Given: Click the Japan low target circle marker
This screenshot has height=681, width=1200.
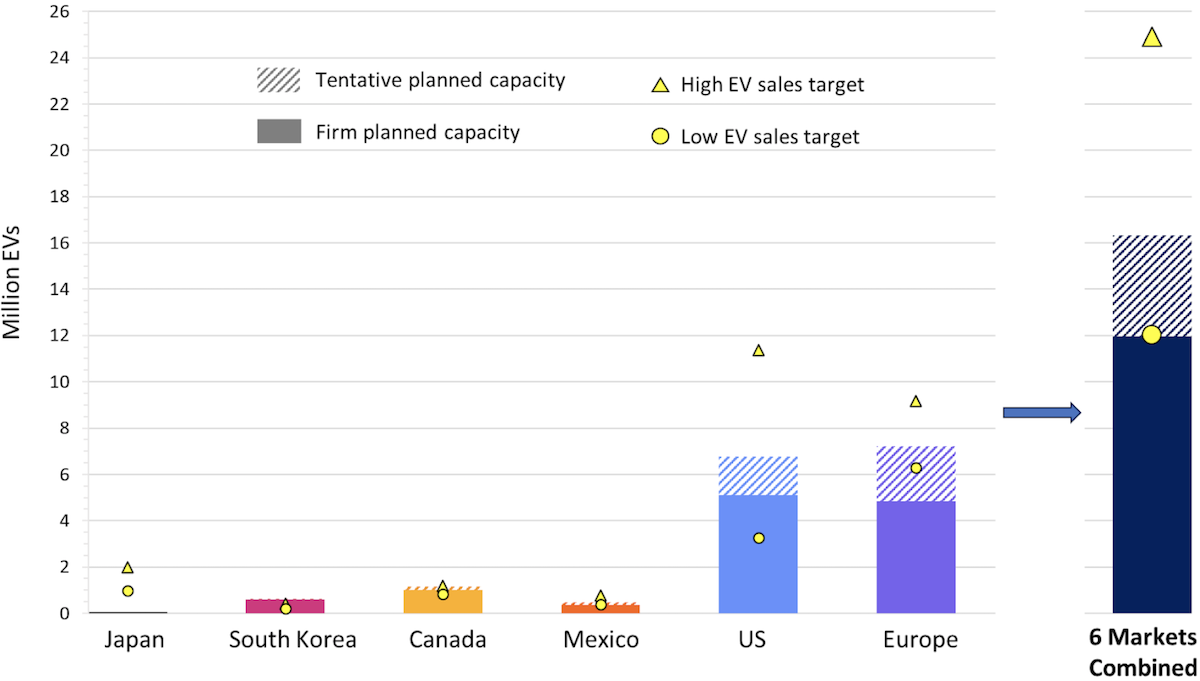Looking at the screenshot, I should [128, 591].
